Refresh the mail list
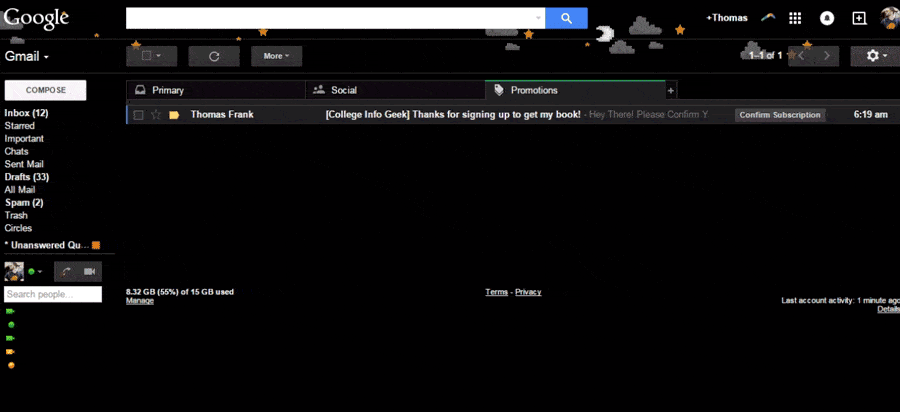The width and height of the screenshot is (900, 412). (x=214, y=56)
